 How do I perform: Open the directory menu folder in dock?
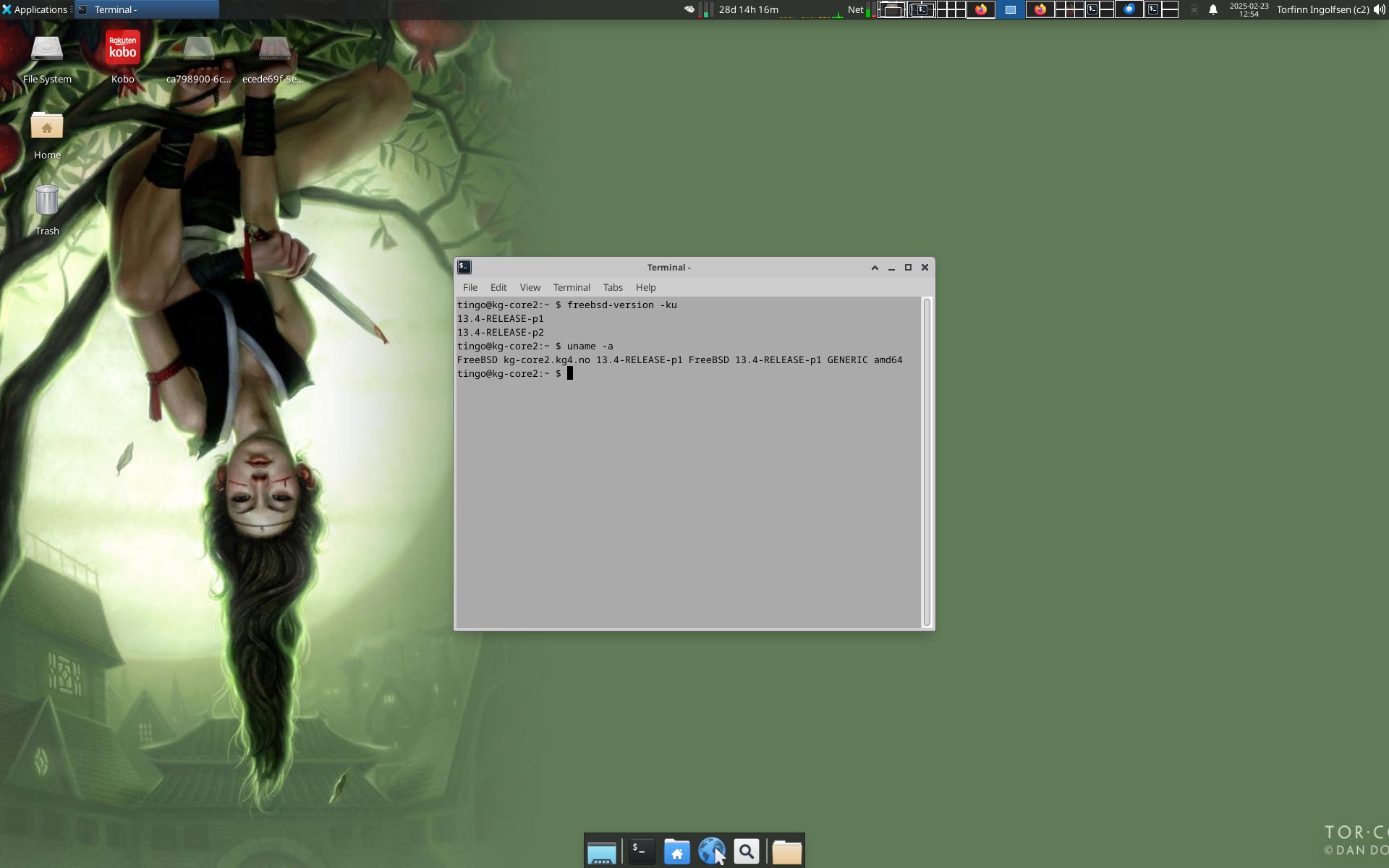pos(786,851)
